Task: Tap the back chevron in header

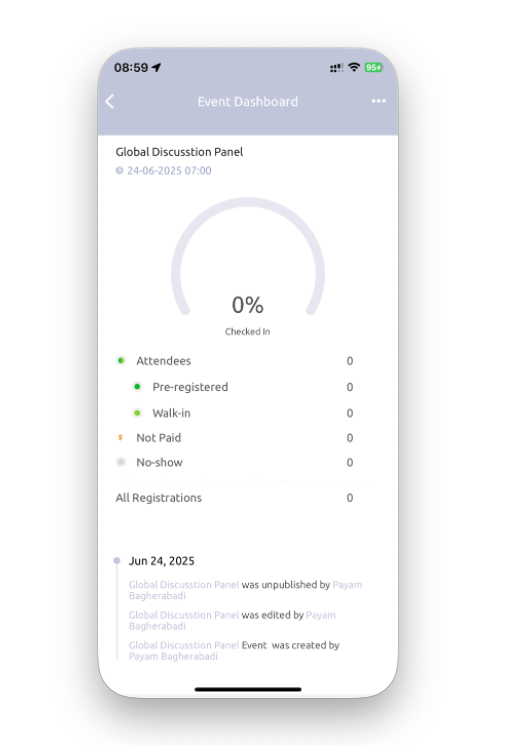Action: [x=110, y=101]
